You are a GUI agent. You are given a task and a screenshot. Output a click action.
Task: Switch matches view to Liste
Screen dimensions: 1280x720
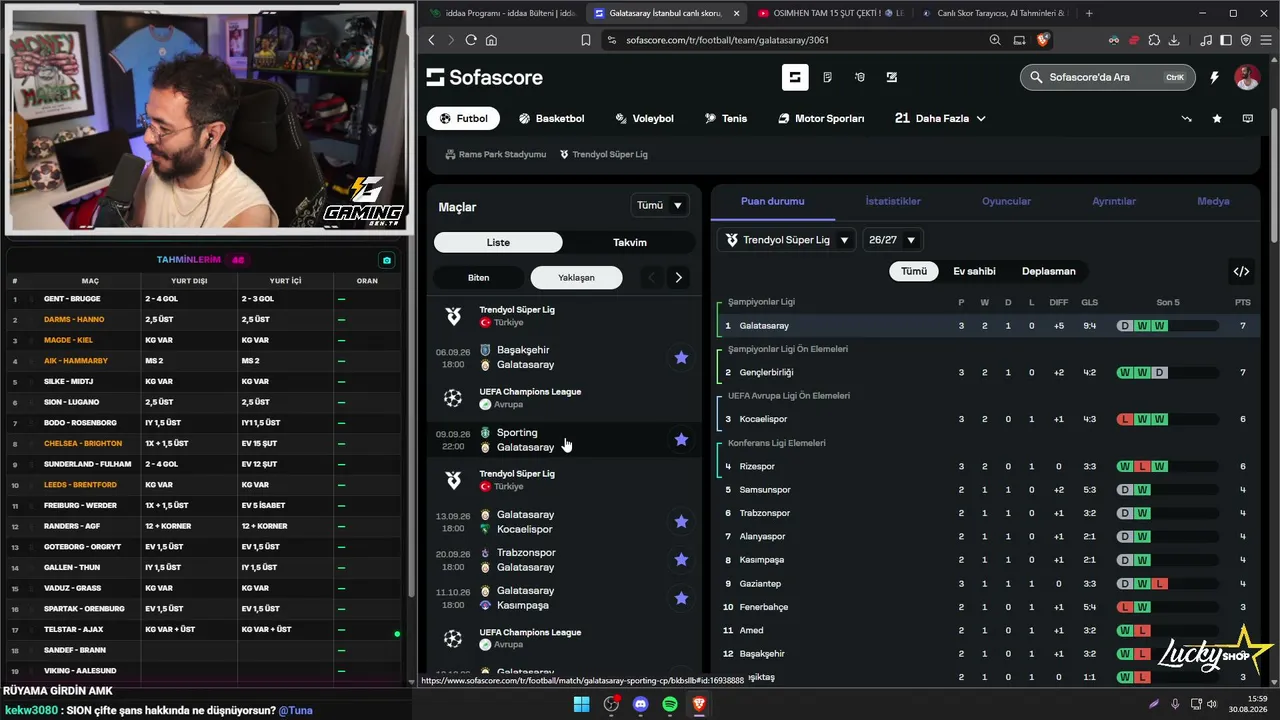click(498, 242)
